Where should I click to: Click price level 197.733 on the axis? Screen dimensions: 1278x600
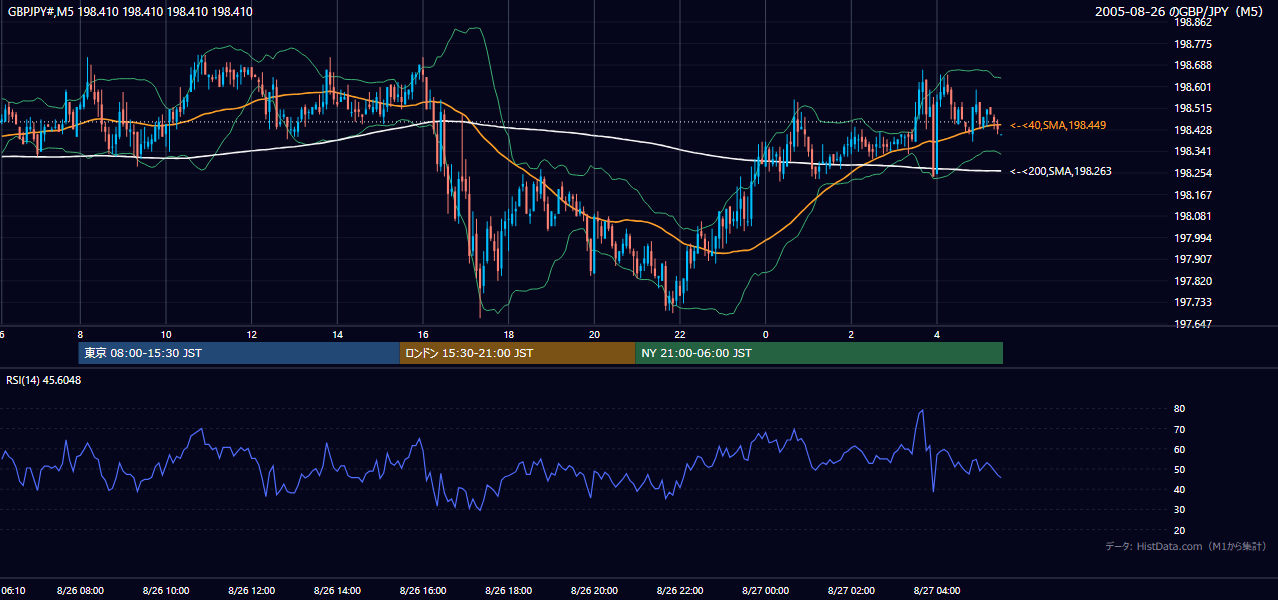1193,302
